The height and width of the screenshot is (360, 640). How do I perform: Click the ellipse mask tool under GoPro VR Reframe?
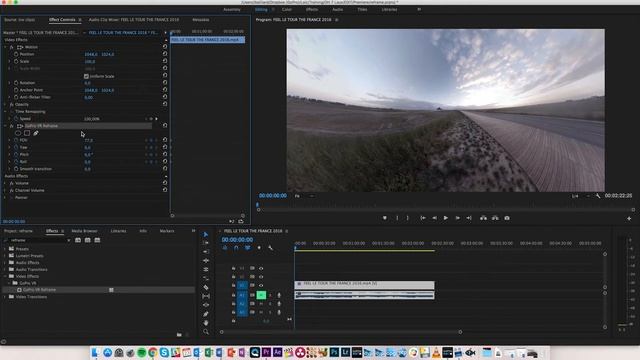tap(18, 133)
